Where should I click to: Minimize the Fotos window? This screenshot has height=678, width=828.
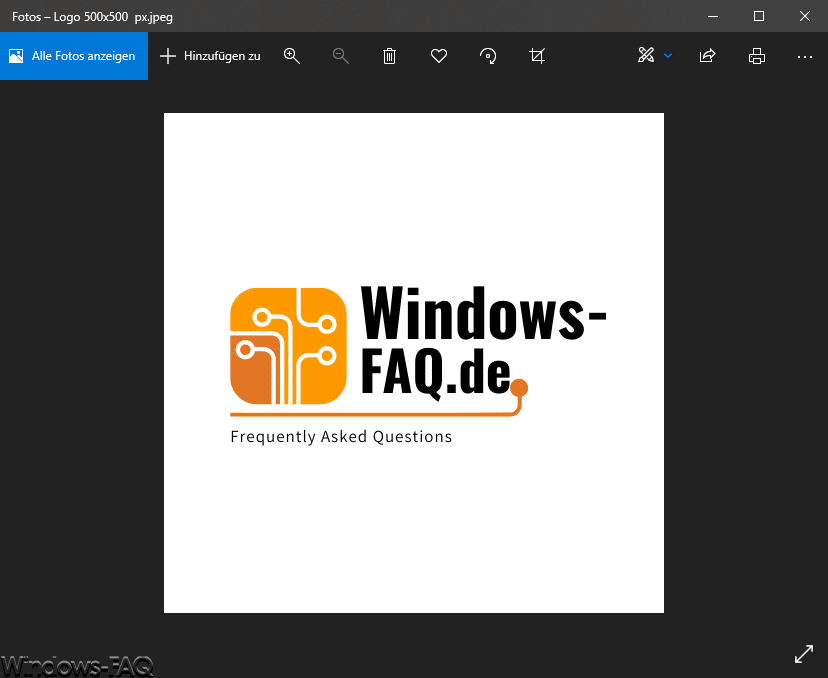click(x=713, y=16)
